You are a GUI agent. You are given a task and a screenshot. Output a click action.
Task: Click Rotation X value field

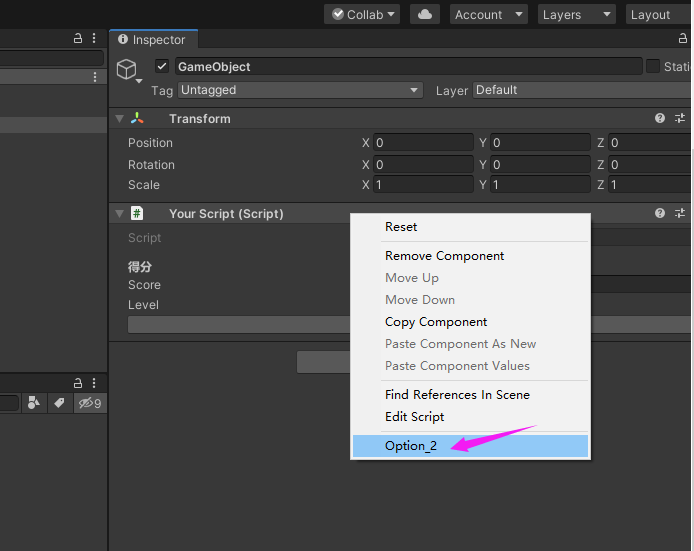pos(423,165)
